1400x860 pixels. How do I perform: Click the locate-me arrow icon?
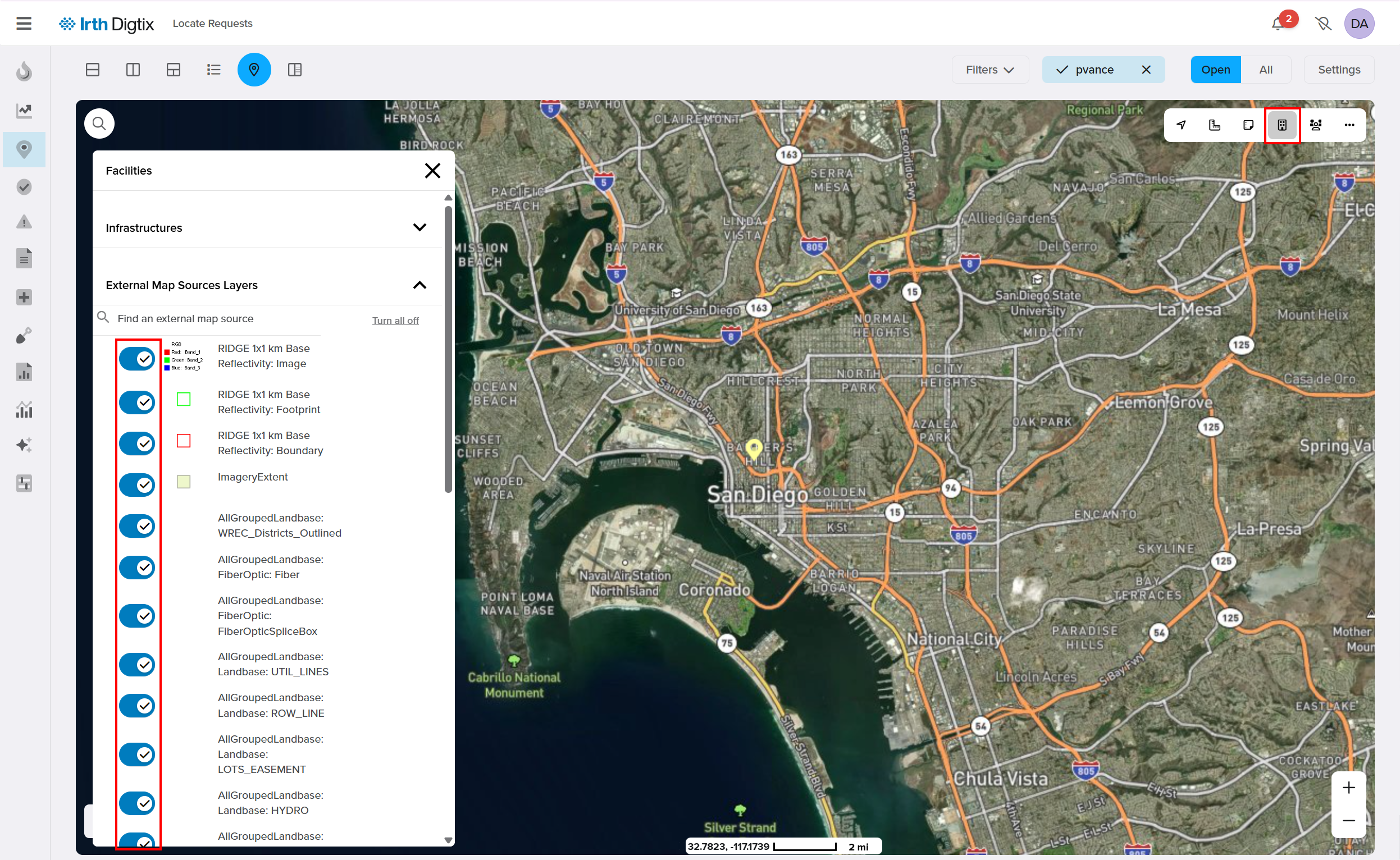(1181, 125)
